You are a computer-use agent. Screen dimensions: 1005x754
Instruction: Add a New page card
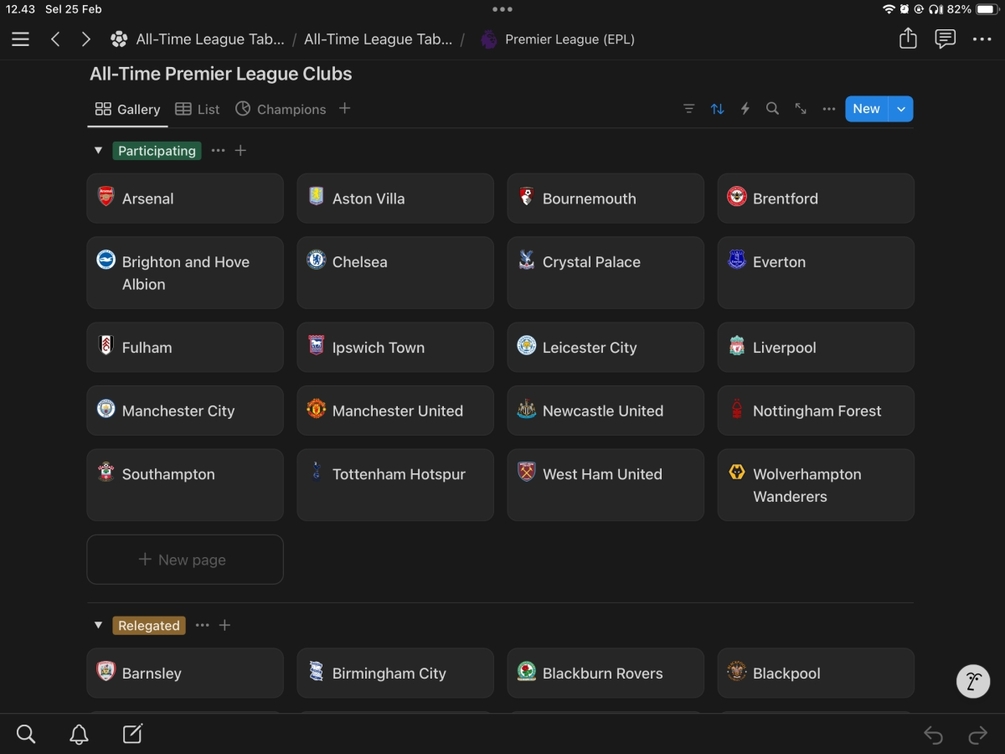click(185, 560)
